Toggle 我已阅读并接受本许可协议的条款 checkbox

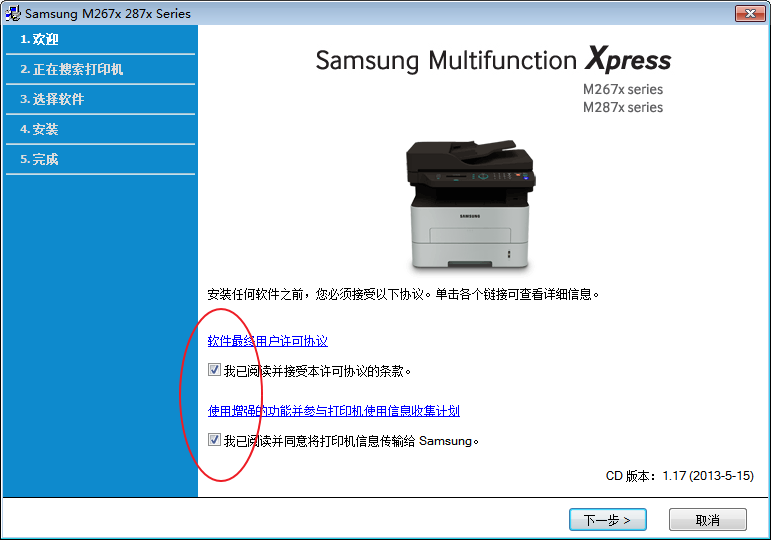(x=214, y=370)
